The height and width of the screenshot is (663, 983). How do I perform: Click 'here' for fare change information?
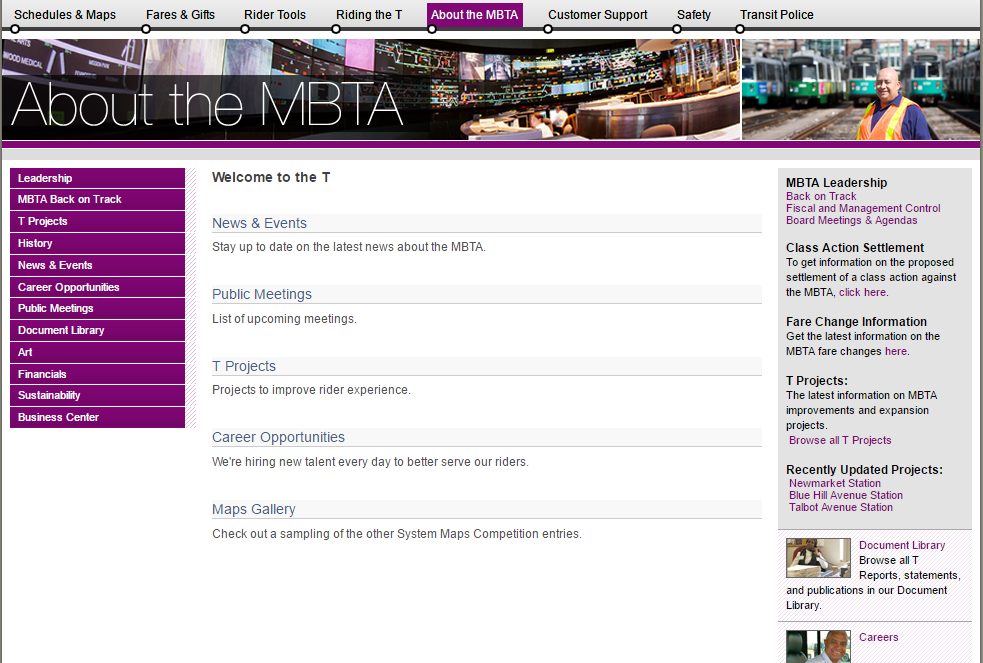(896, 351)
